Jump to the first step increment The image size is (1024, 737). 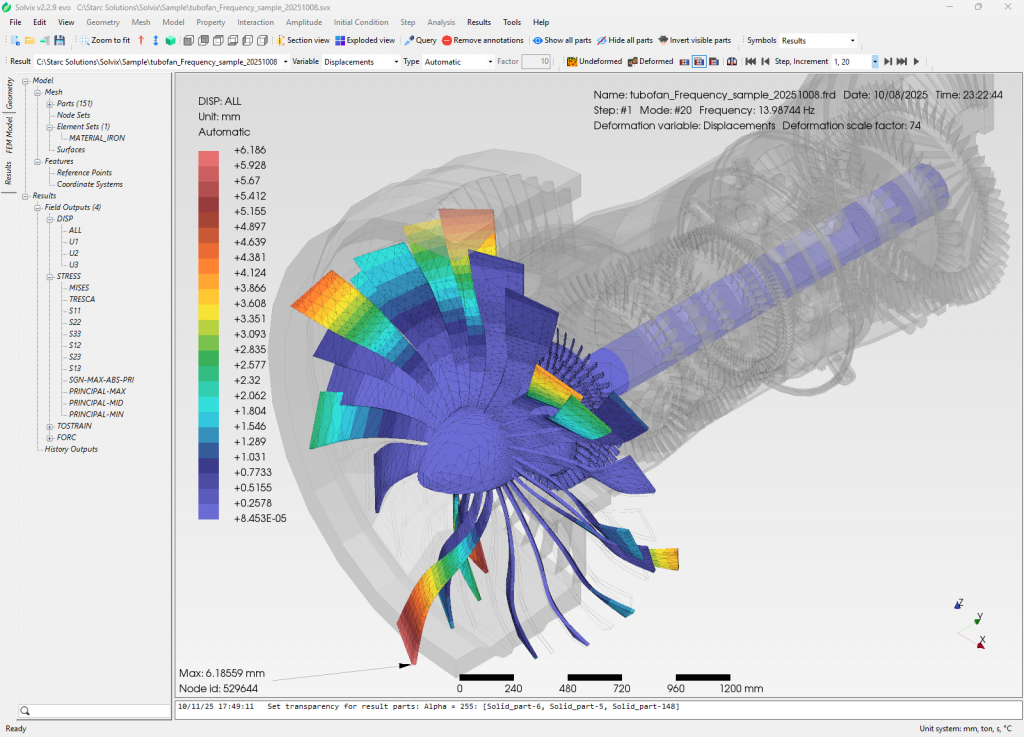click(x=749, y=62)
